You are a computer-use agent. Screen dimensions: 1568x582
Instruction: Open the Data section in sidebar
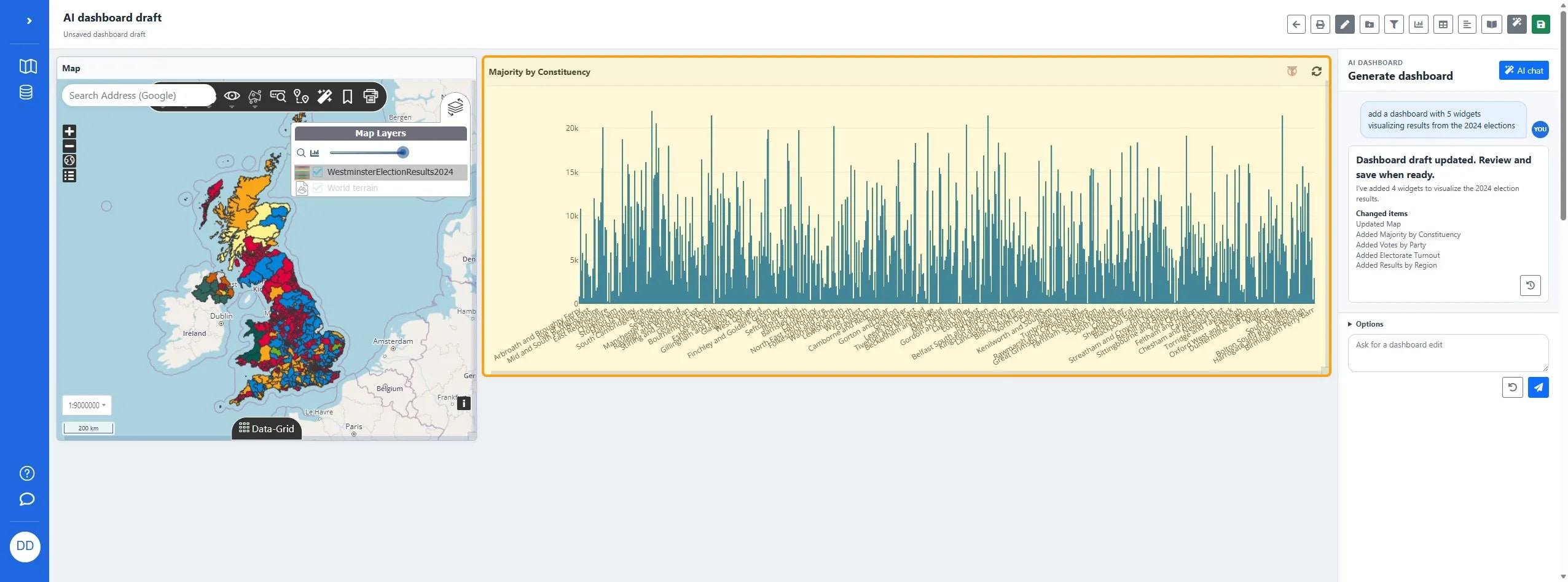[26, 93]
